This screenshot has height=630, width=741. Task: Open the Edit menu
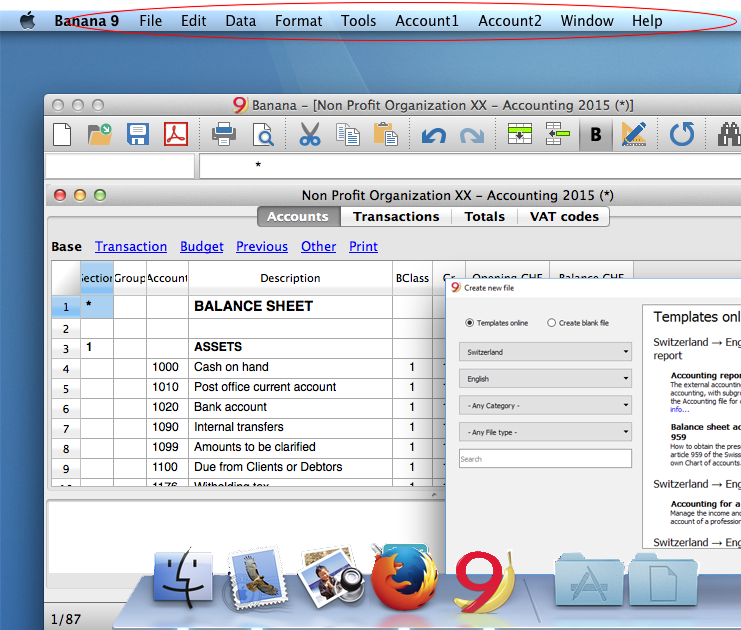coord(193,21)
